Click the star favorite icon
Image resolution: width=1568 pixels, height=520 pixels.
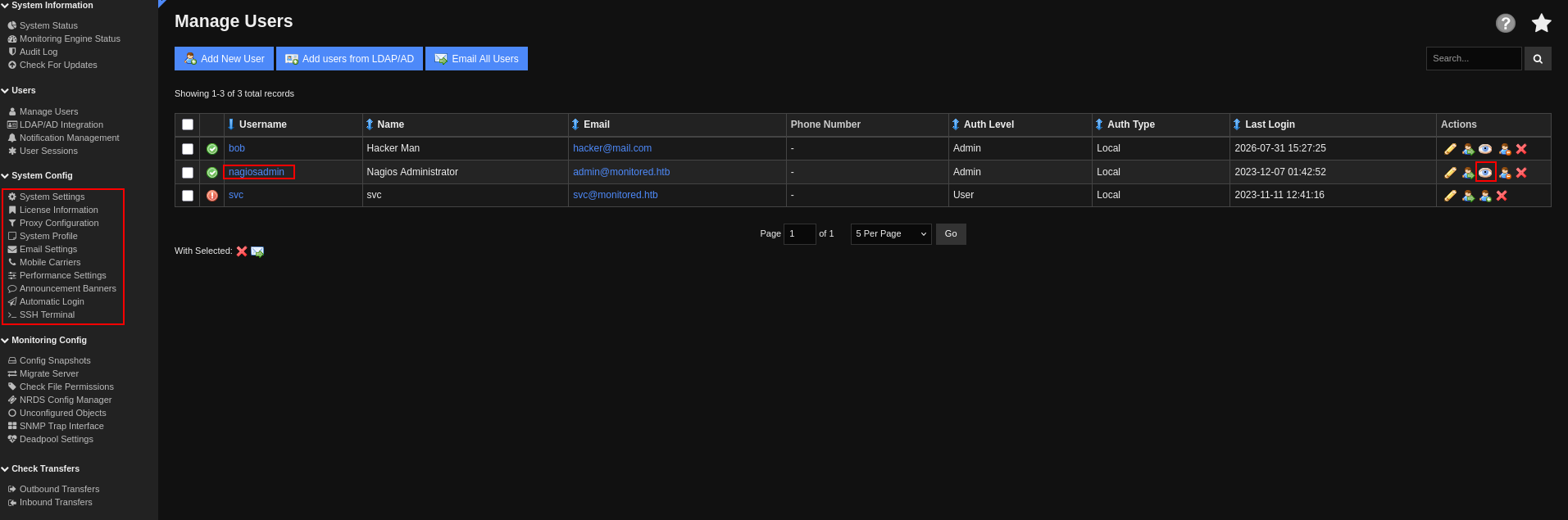(1542, 23)
